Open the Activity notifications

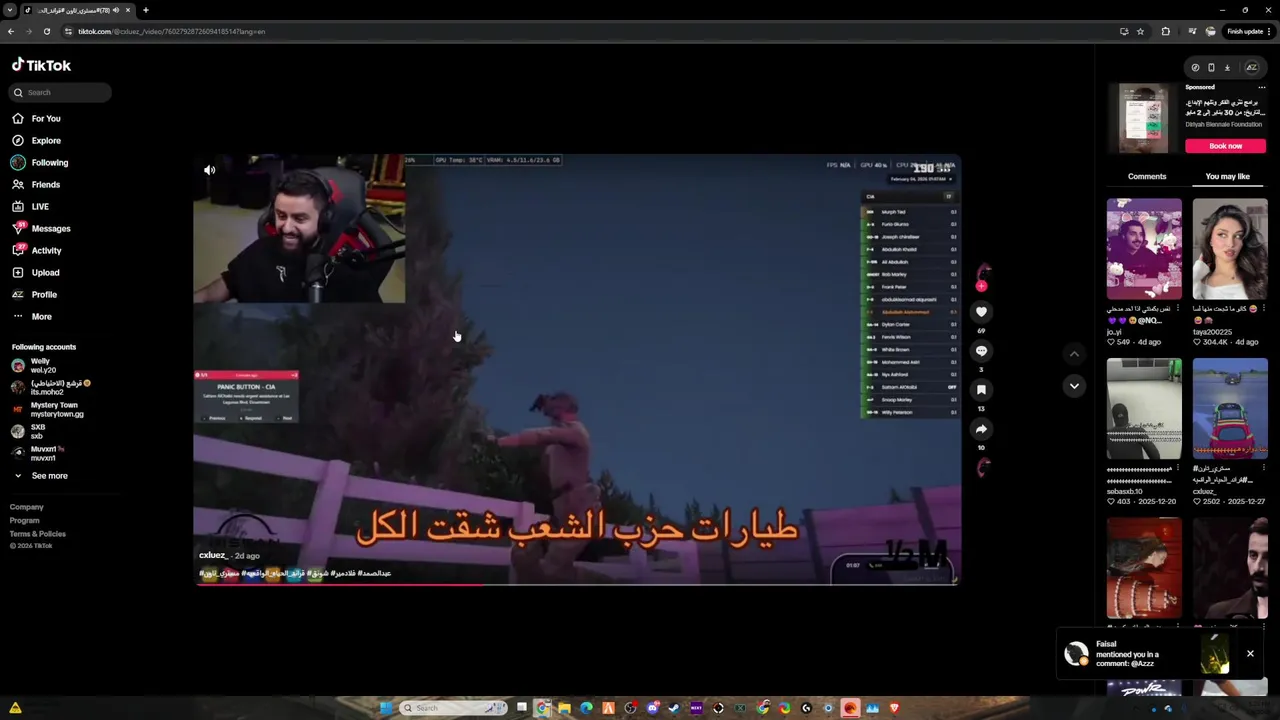coord(38,250)
